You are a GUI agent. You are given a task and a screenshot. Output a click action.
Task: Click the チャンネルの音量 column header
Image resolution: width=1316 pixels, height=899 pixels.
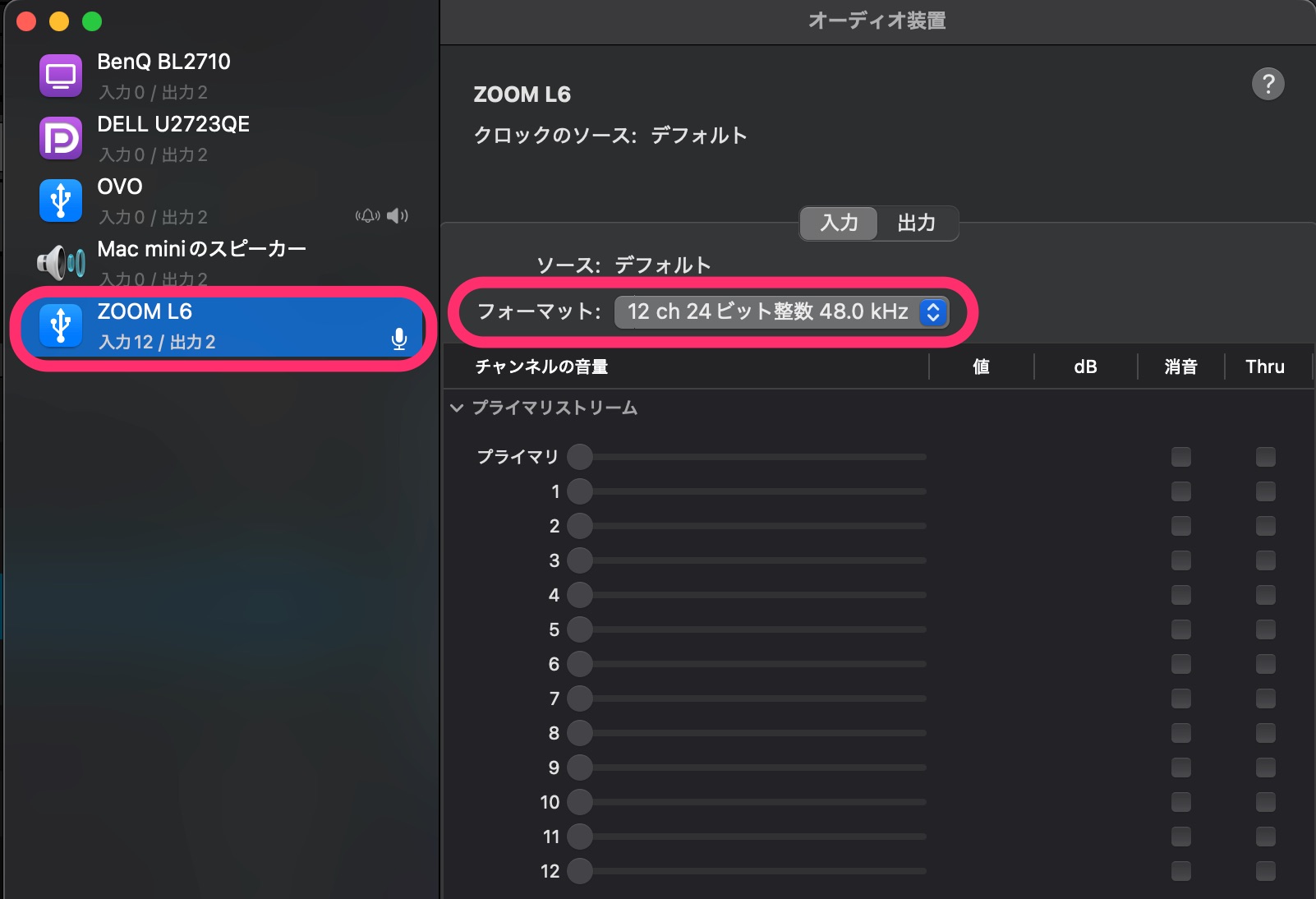[542, 367]
